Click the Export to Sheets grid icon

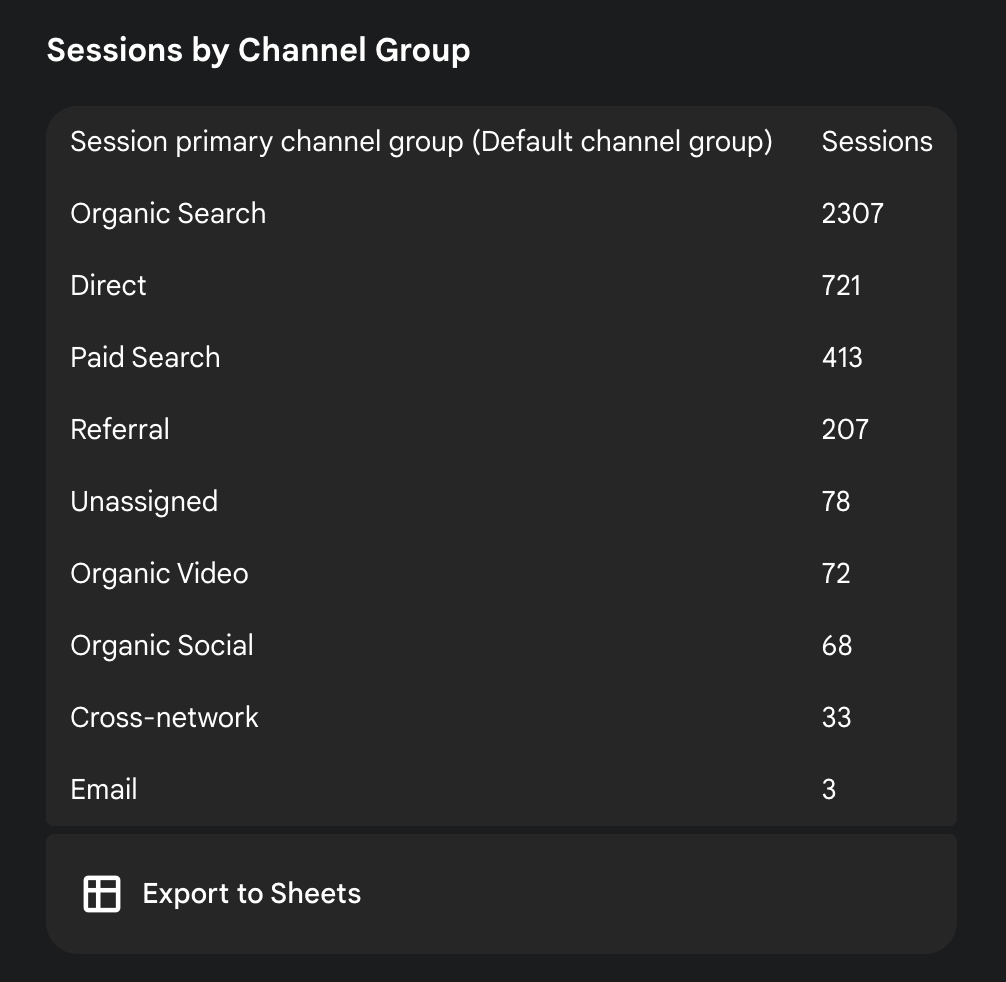point(101,892)
